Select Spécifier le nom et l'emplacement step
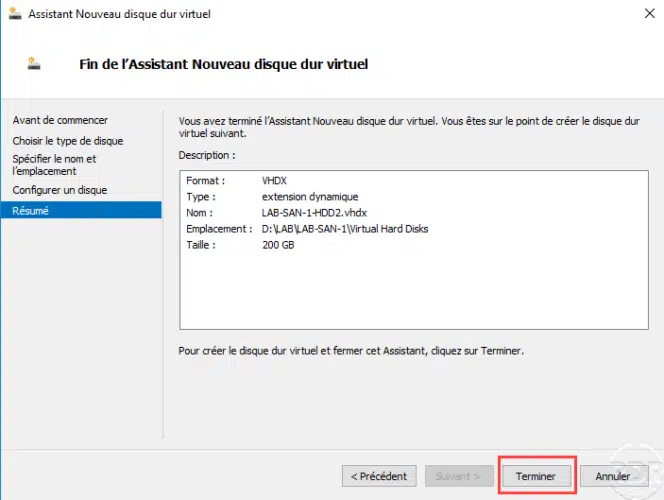Screen dimensions: 664x500 [x=54, y=165]
